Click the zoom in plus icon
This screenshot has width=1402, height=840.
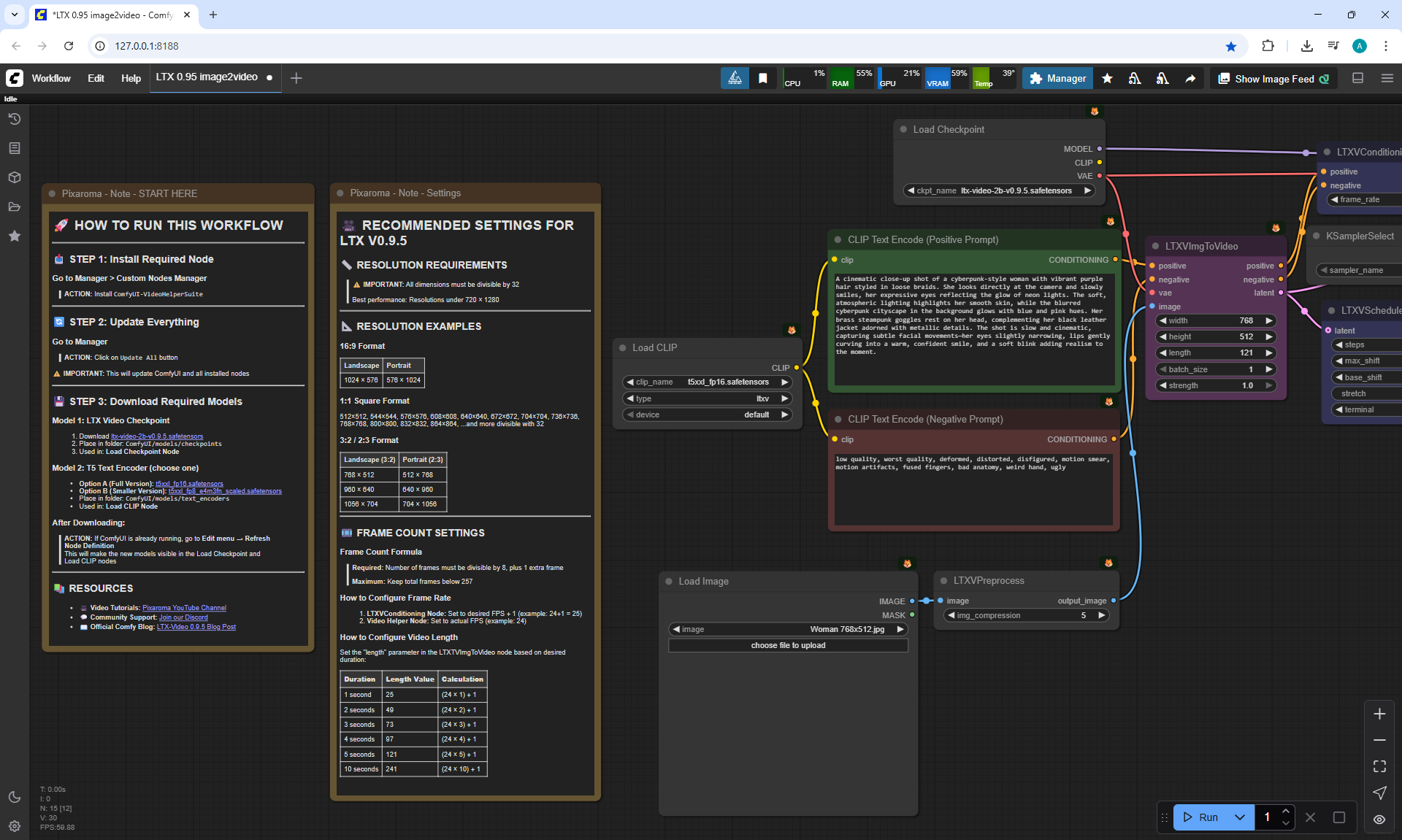(x=1379, y=714)
